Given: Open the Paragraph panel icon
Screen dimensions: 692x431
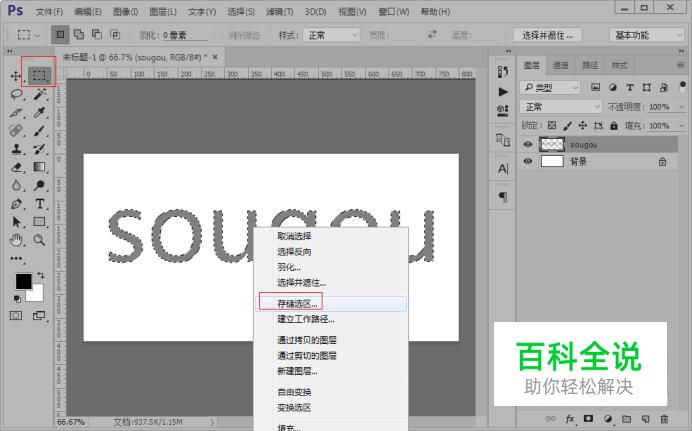Looking at the screenshot, I should (x=503, y=197).
